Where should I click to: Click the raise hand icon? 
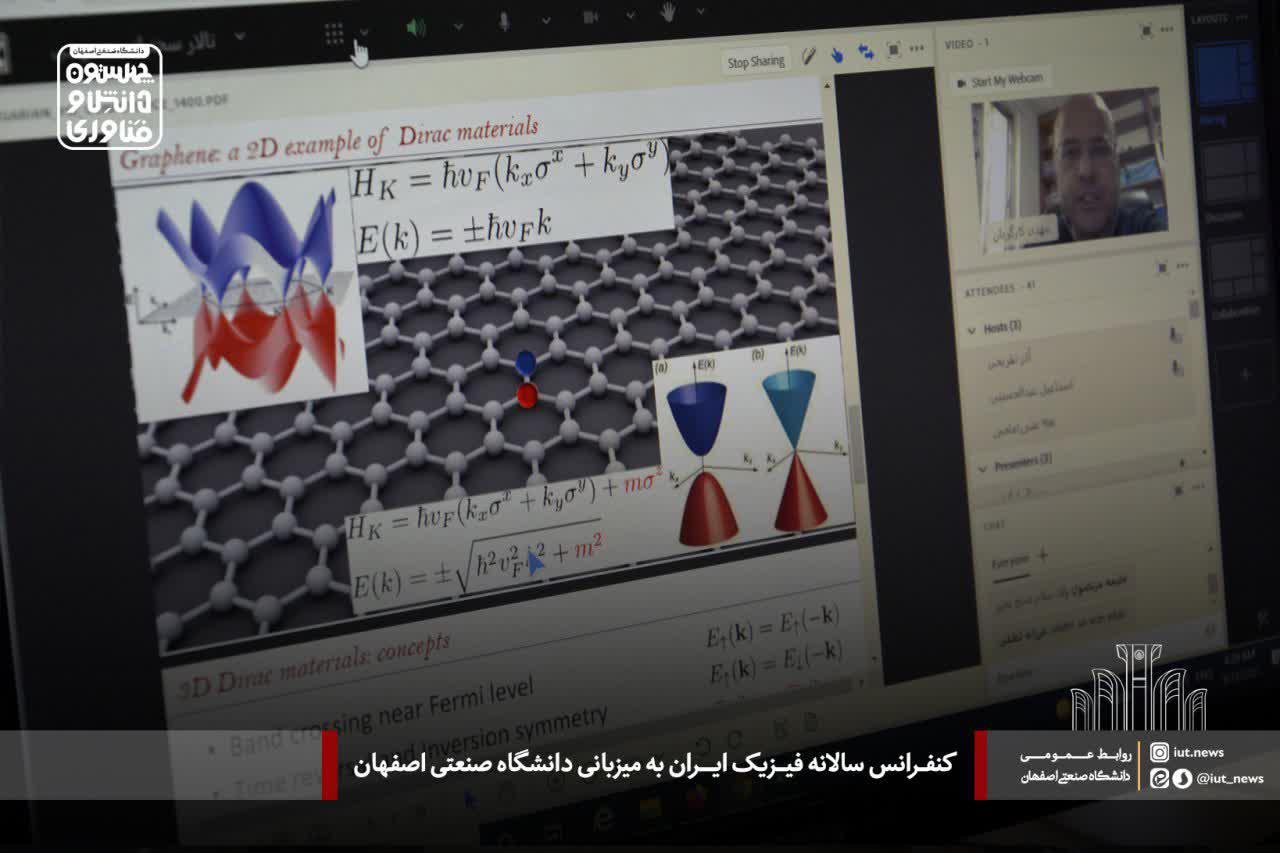coord(667,11)
